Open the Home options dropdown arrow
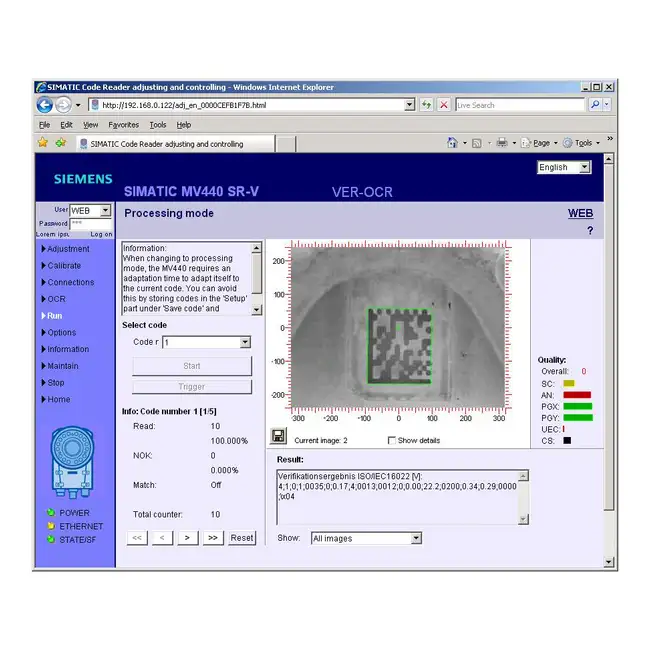Screen dimensions: 650x650 click(x=465, y=143)
